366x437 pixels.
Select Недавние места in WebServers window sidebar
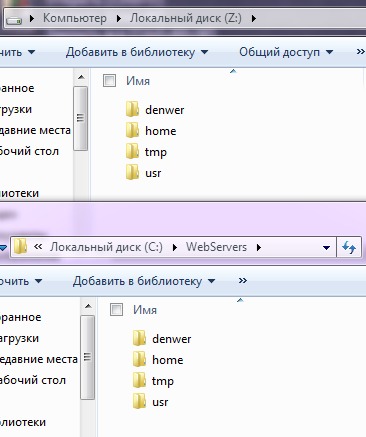[x=39, y=359]
